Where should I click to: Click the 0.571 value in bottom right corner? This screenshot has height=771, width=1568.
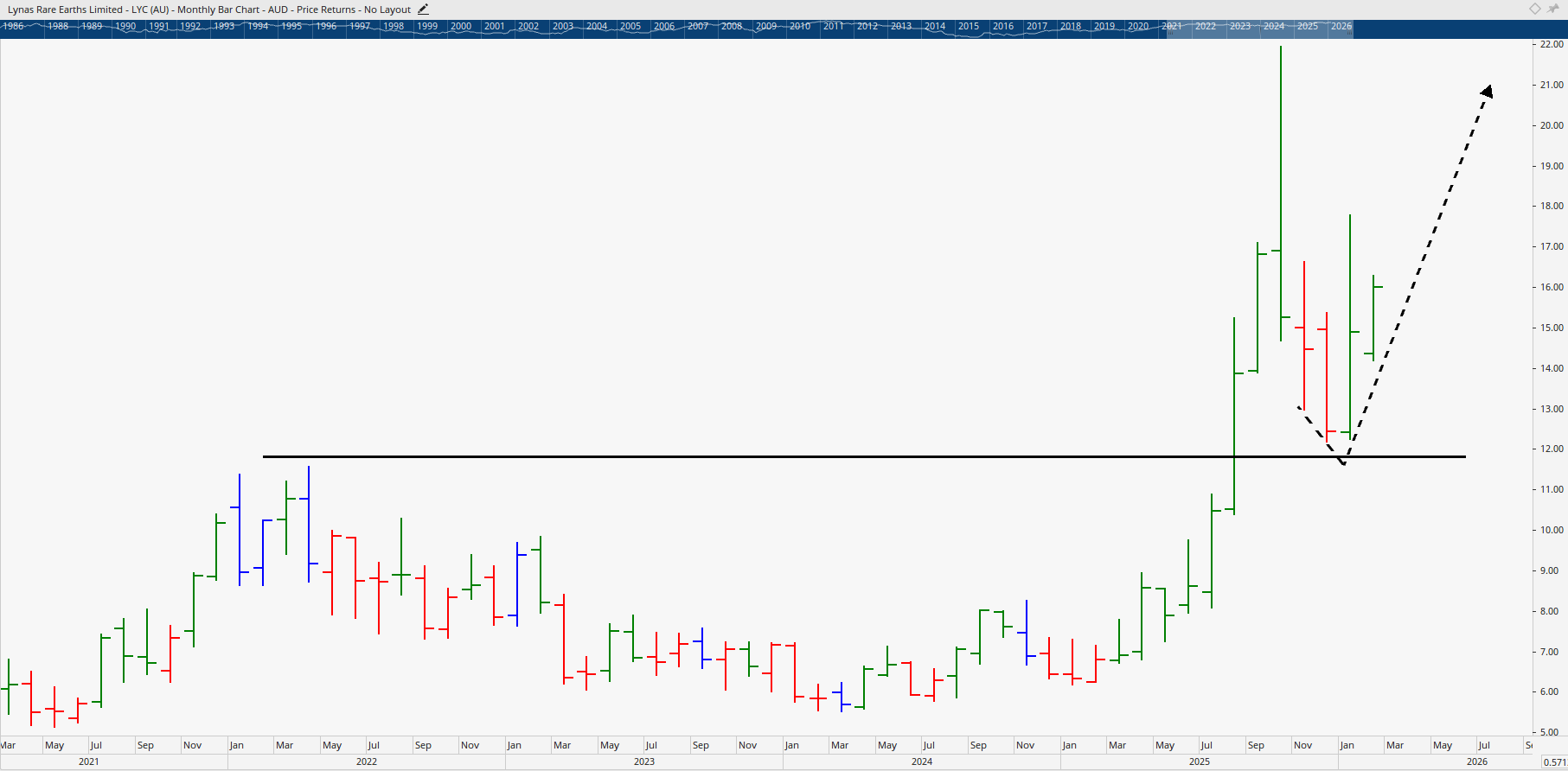click(x=1554, y=761)
